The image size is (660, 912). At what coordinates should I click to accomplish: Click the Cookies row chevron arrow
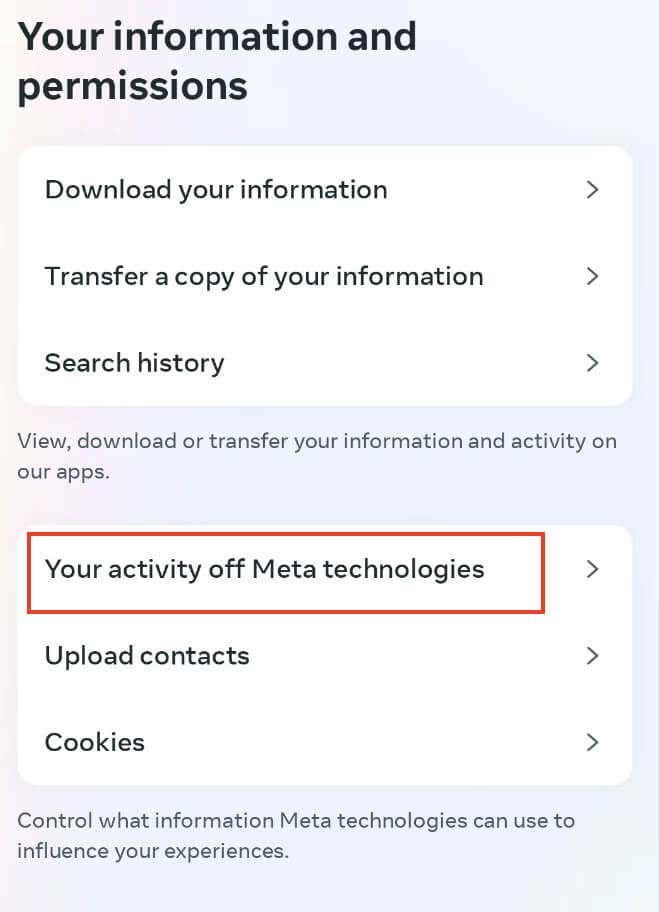[592, 742]
